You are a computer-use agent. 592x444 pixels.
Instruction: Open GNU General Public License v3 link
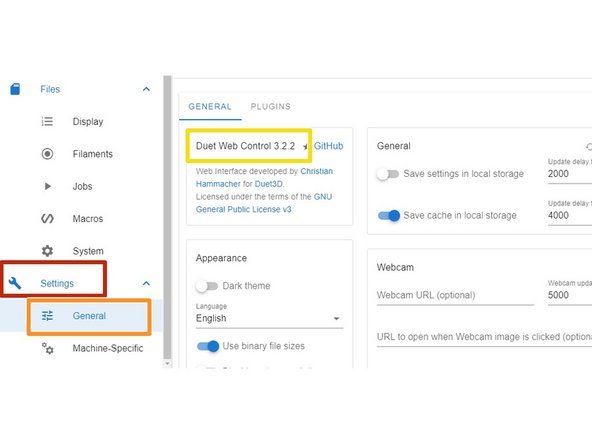click(x=264, y=203)
